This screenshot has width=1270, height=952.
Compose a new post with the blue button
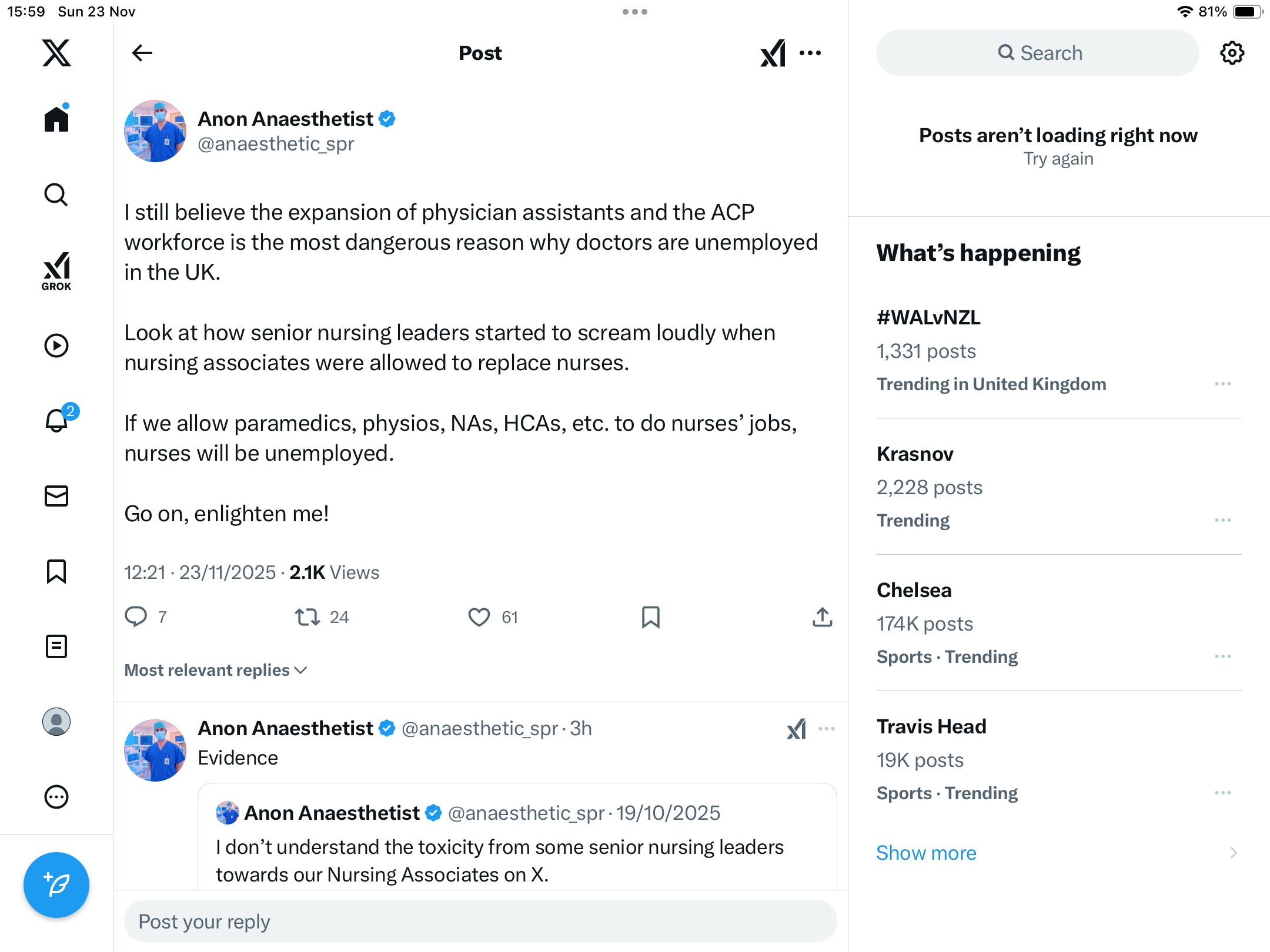tap(56, 884)
